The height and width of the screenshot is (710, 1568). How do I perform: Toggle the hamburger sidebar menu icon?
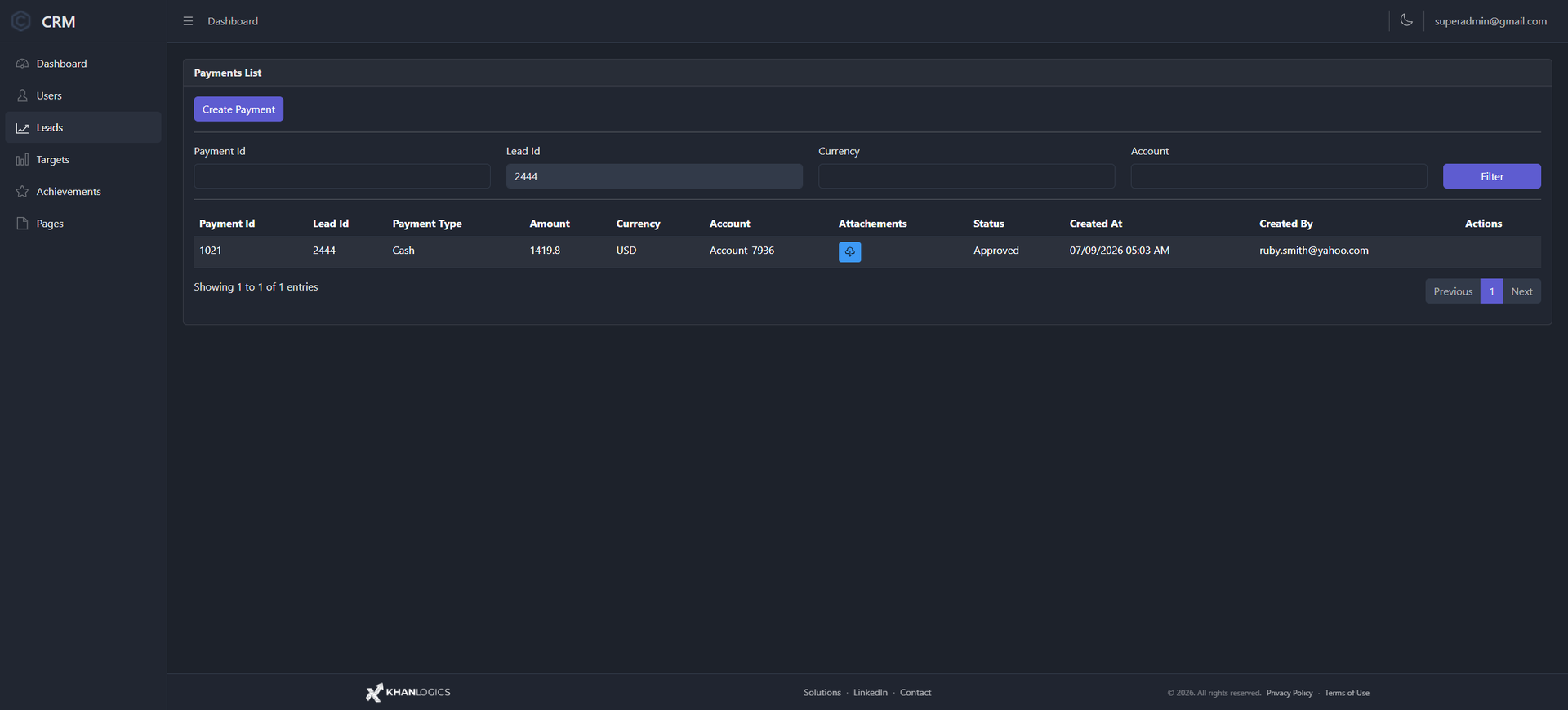click(188, 21)
